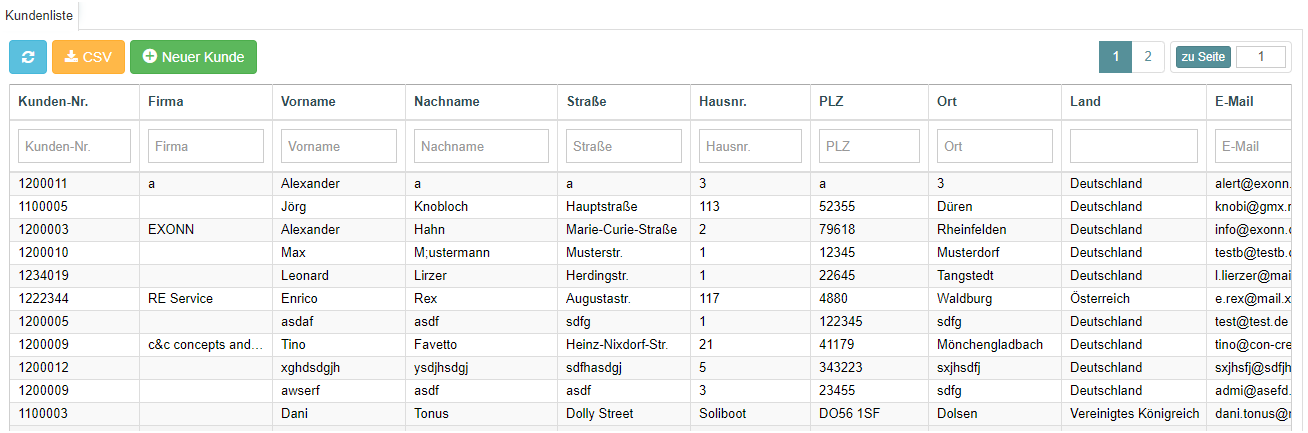Click the Kunden-Nr. filter field

(x=74, y=146)
